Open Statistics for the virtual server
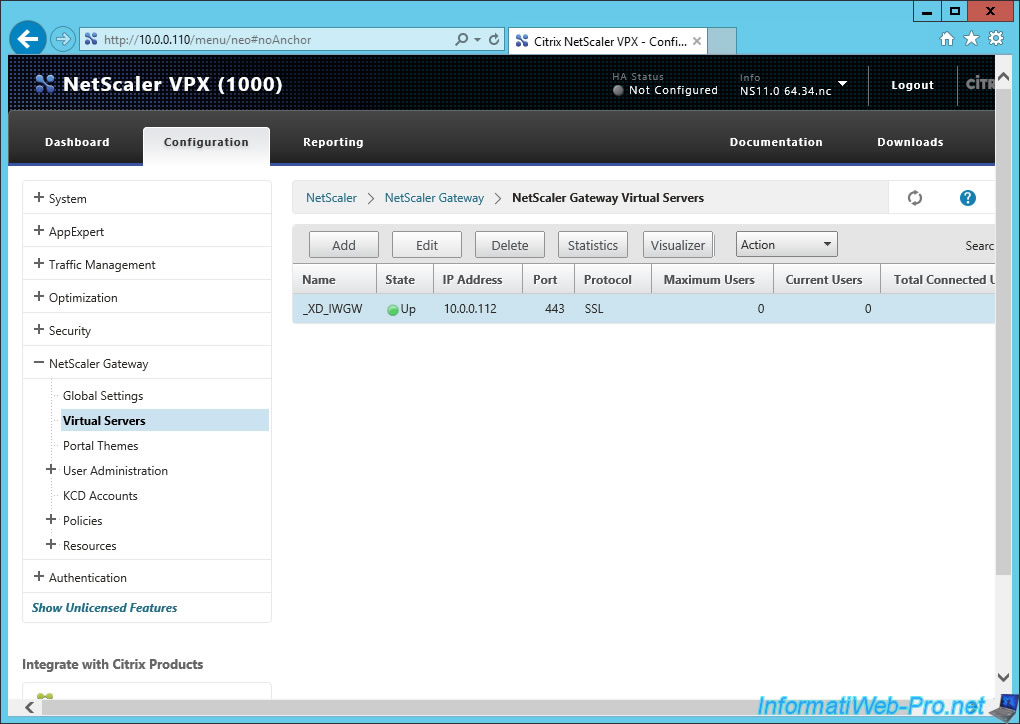 [593, 245]
